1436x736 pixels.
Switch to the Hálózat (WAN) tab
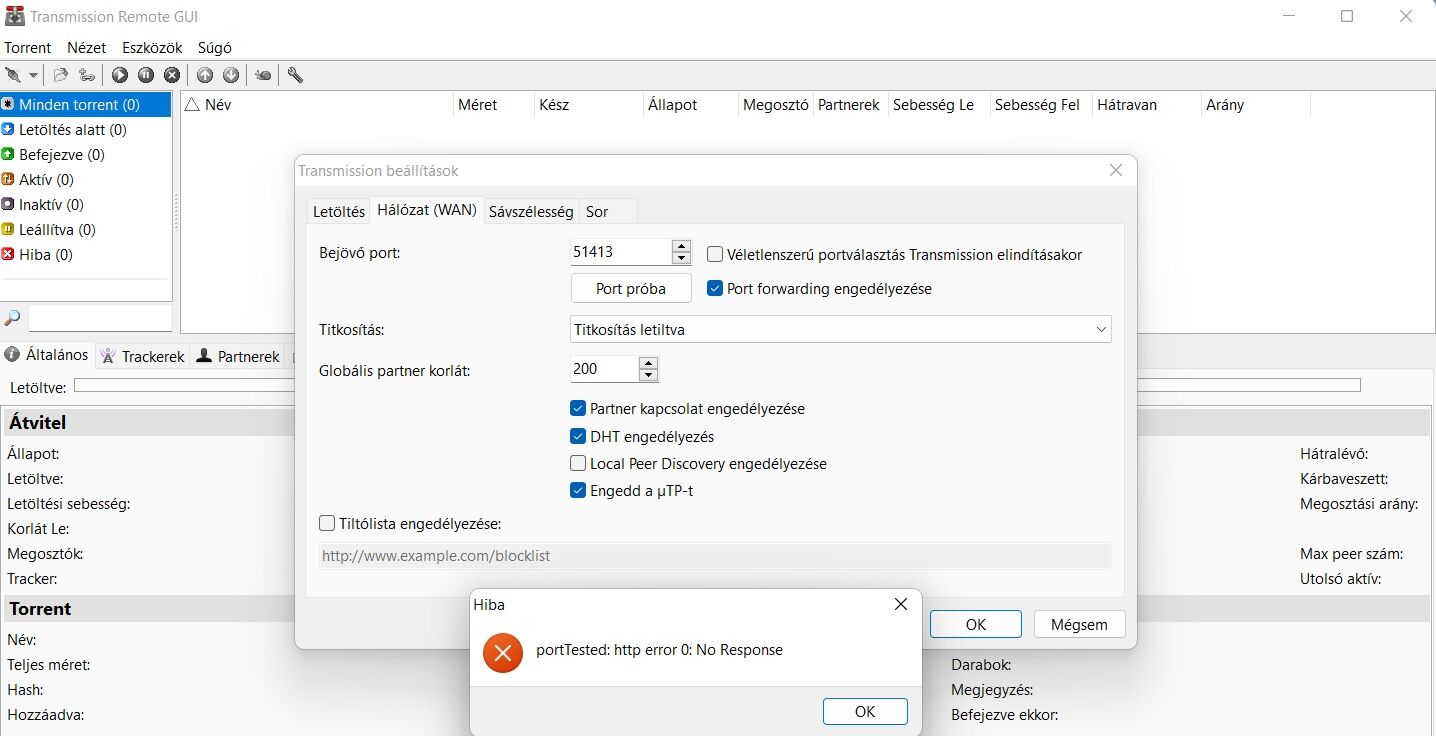[426, 211]
